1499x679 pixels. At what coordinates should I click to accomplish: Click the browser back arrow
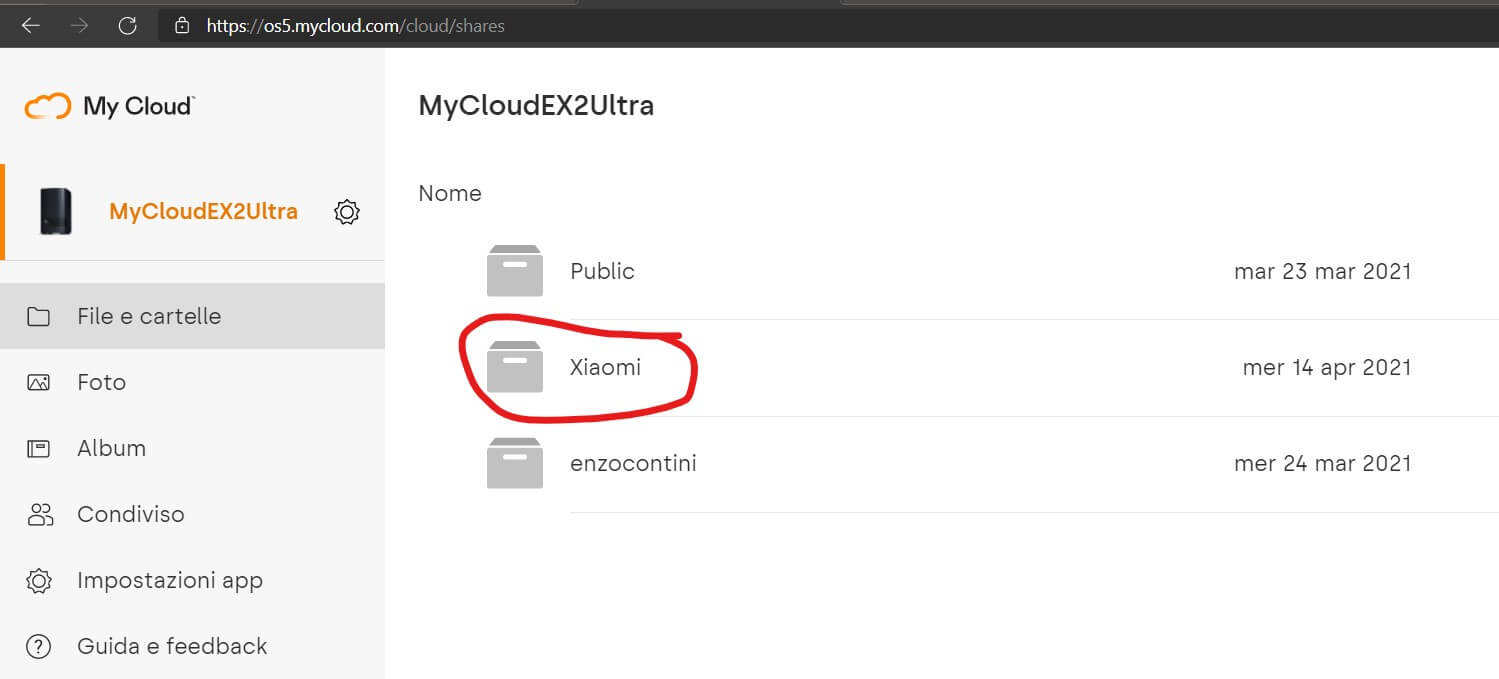31,26
